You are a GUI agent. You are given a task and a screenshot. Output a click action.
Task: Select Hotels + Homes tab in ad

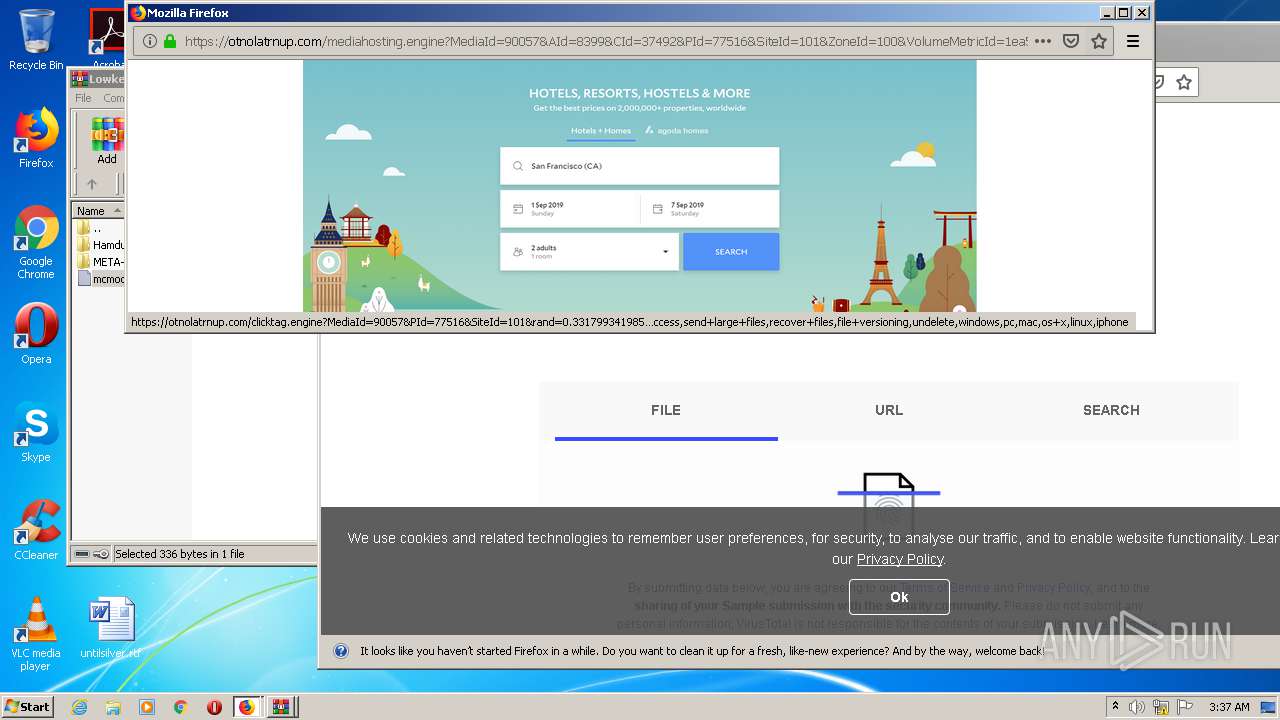[601, 130]
